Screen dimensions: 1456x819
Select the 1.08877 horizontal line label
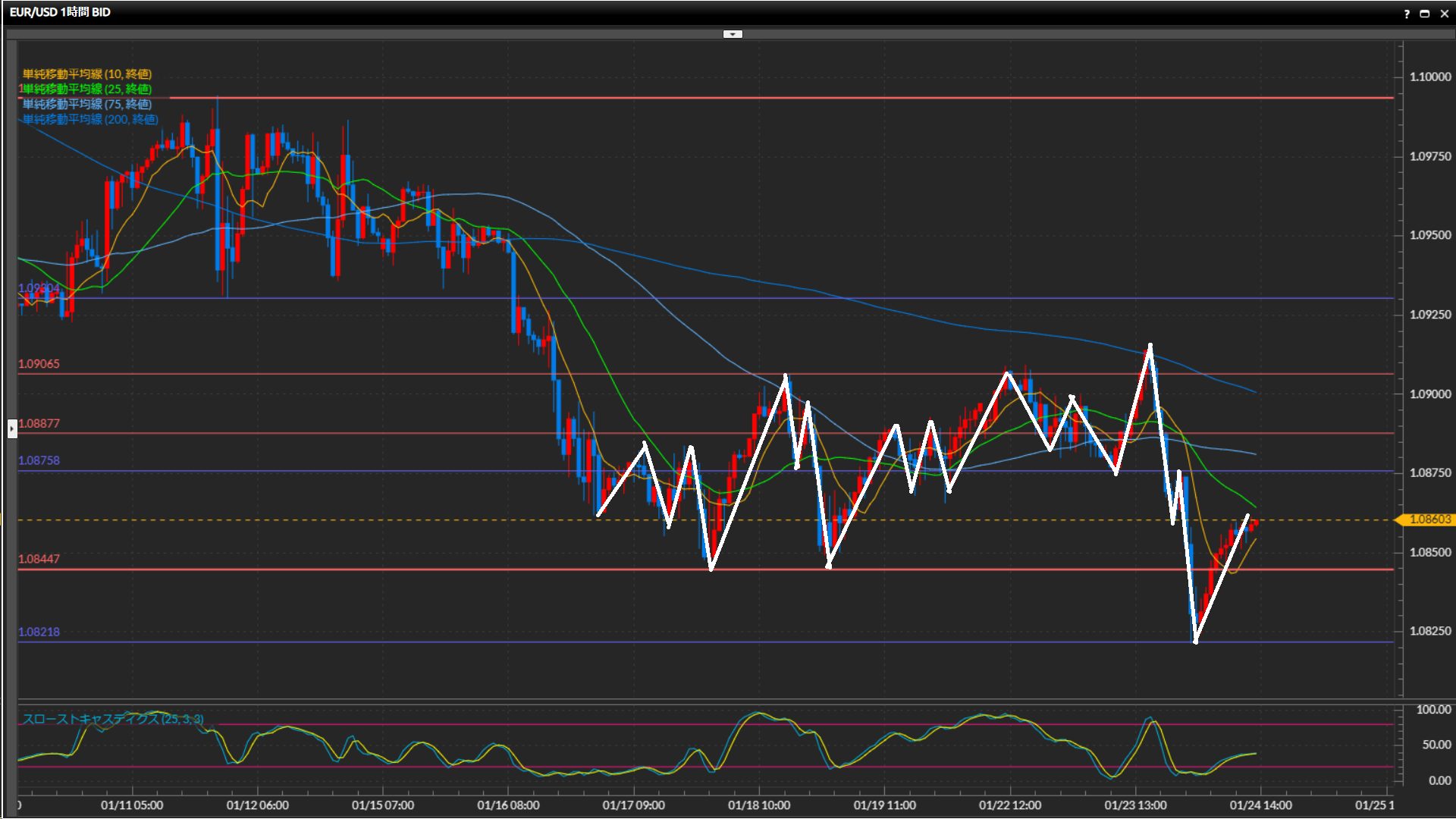point(39,423)
